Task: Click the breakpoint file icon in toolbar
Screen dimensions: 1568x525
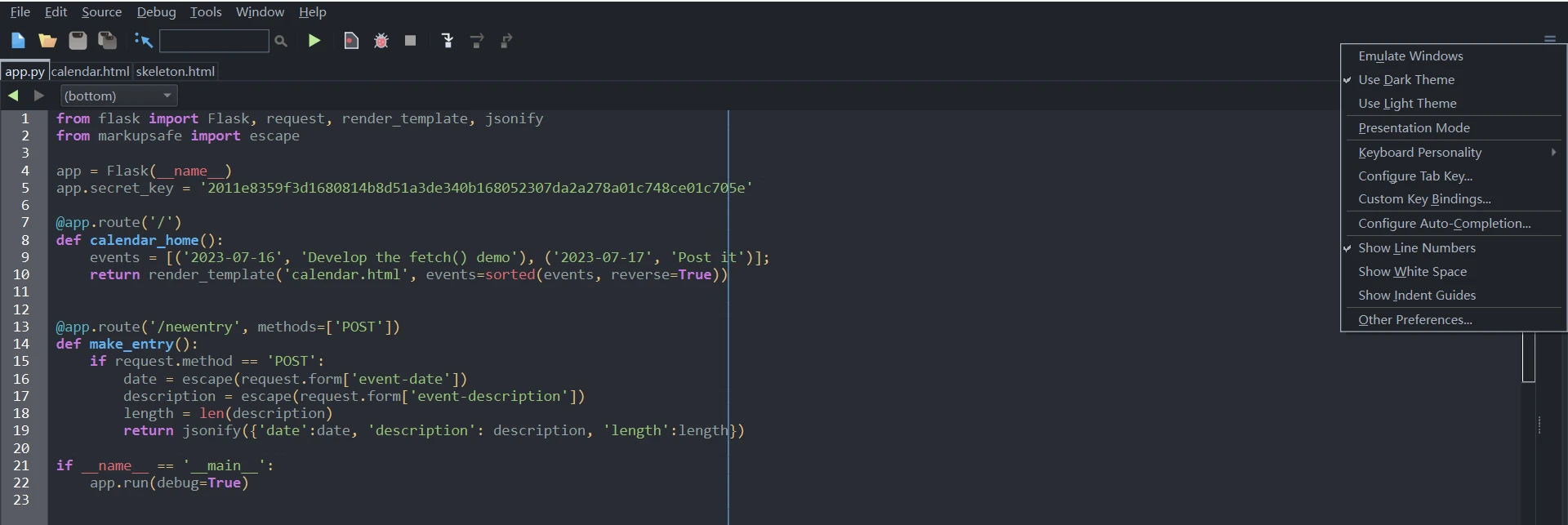Action: 351,41
